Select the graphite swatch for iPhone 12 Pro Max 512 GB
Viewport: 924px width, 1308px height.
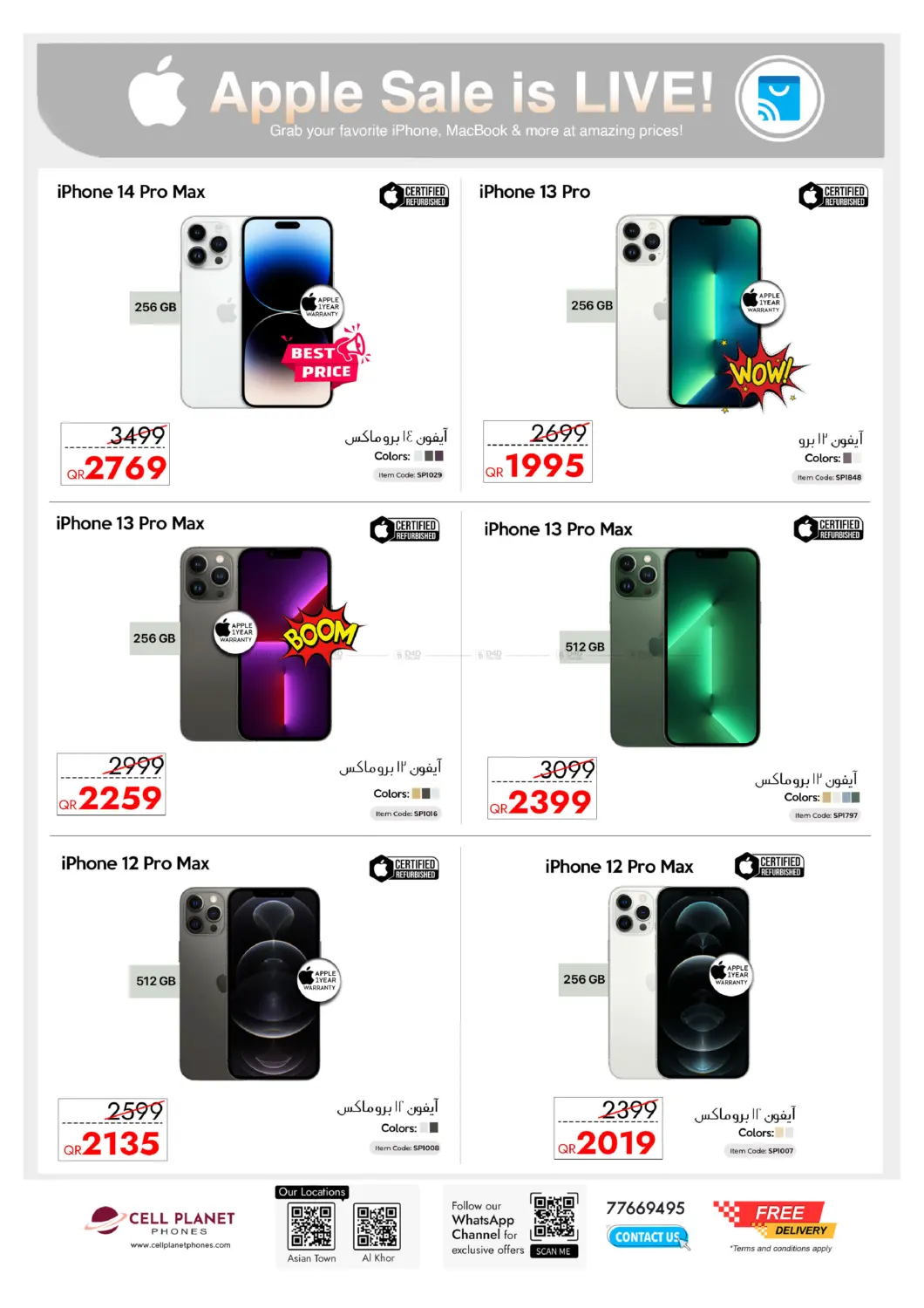click(x=434, y=1127)
